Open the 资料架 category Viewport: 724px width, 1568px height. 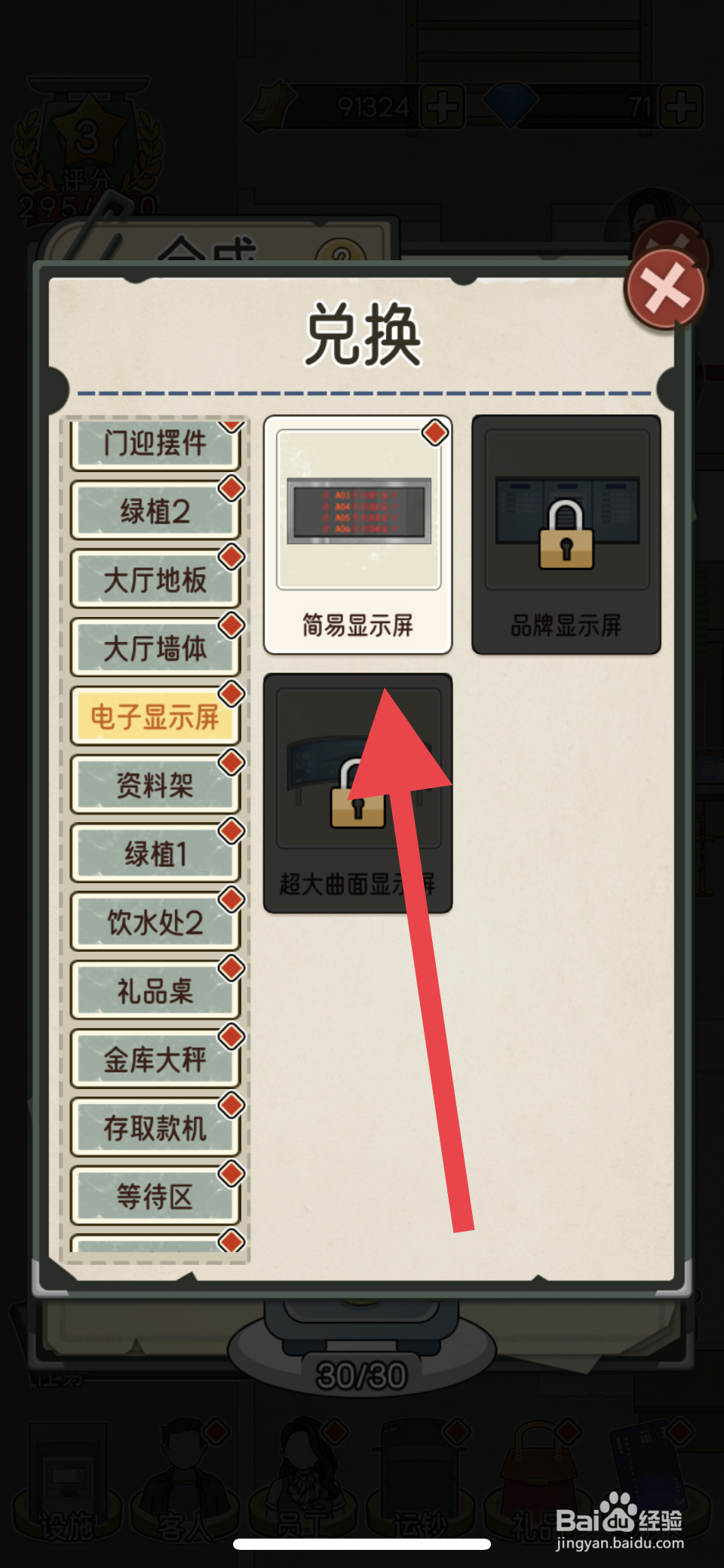coord(155,785)
